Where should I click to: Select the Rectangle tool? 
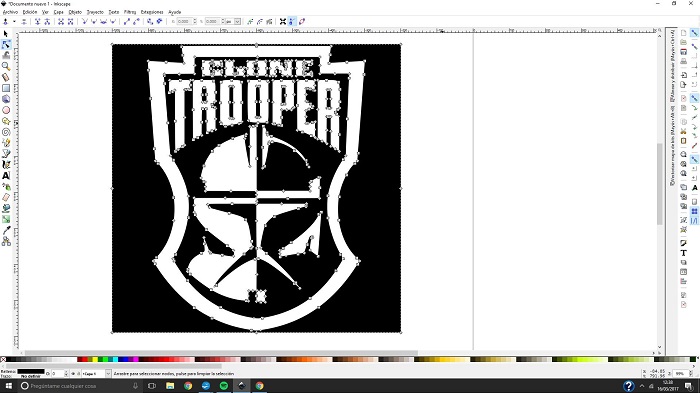click(6, 88)
